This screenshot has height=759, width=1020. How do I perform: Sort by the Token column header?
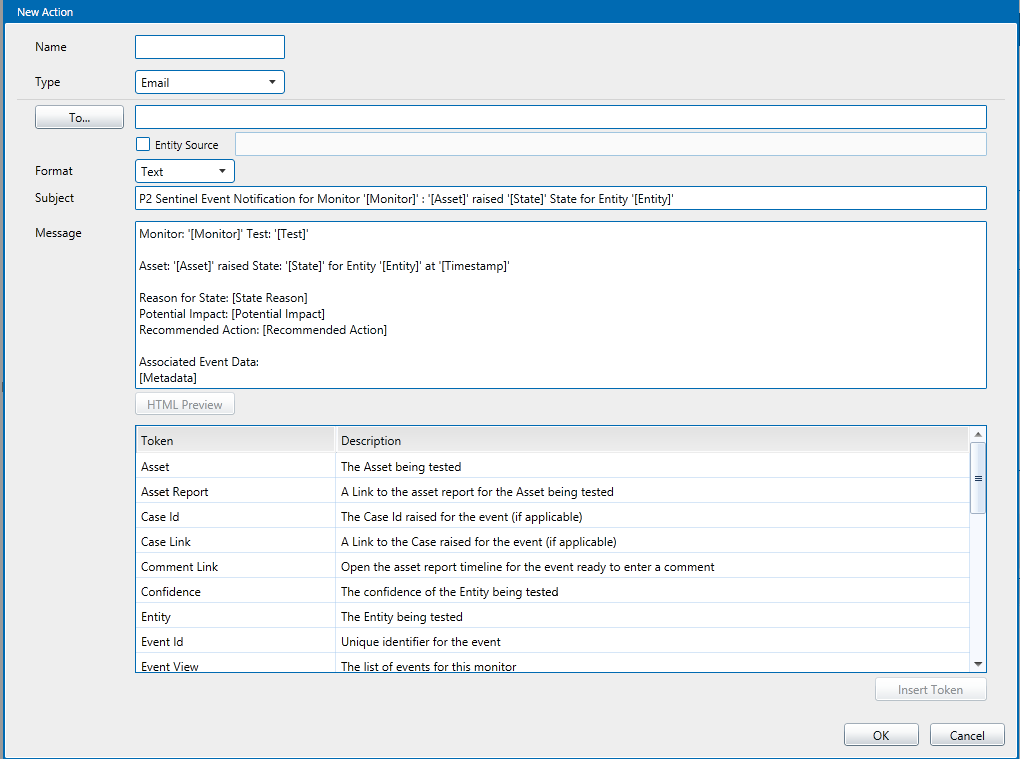tap(235, 440)
